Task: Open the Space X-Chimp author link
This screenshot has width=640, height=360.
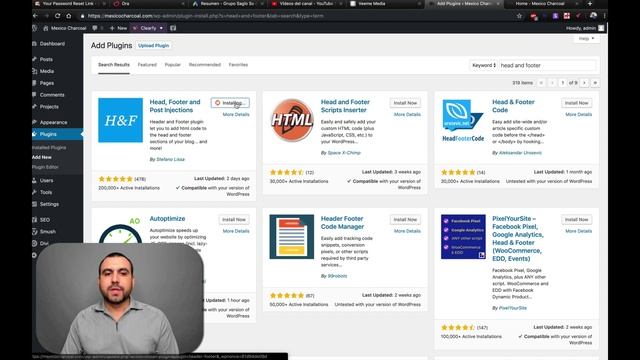Action: (344, 153)
